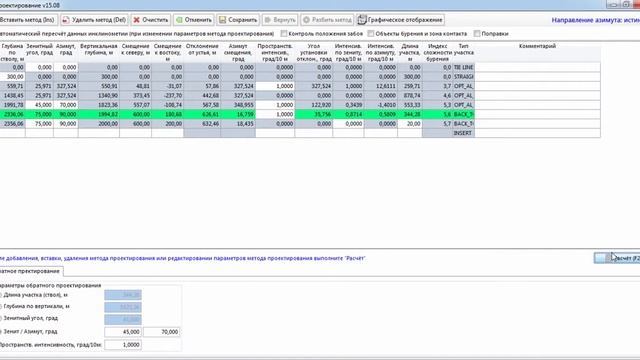Screen dimensions: 640x360
Task: Select highlighted depth cell 2336,06
Action: (13, 114)
